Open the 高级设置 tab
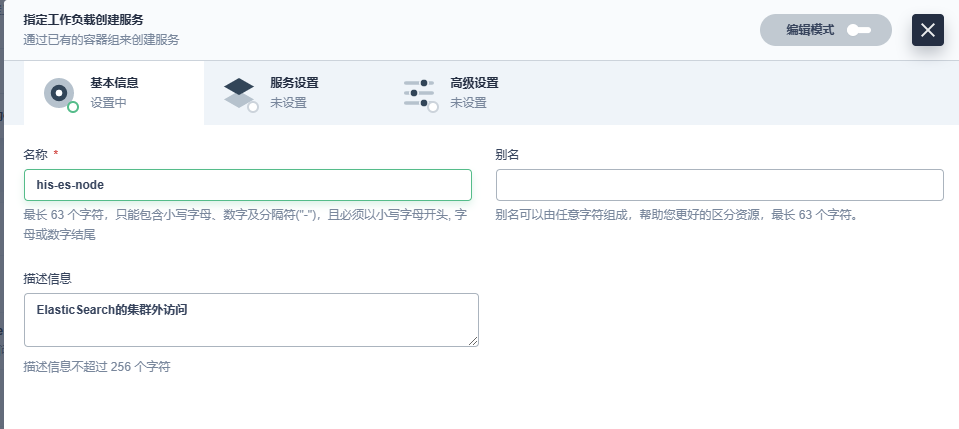The width and height of the screenshot is (959, 429). (x=474, y=83)
